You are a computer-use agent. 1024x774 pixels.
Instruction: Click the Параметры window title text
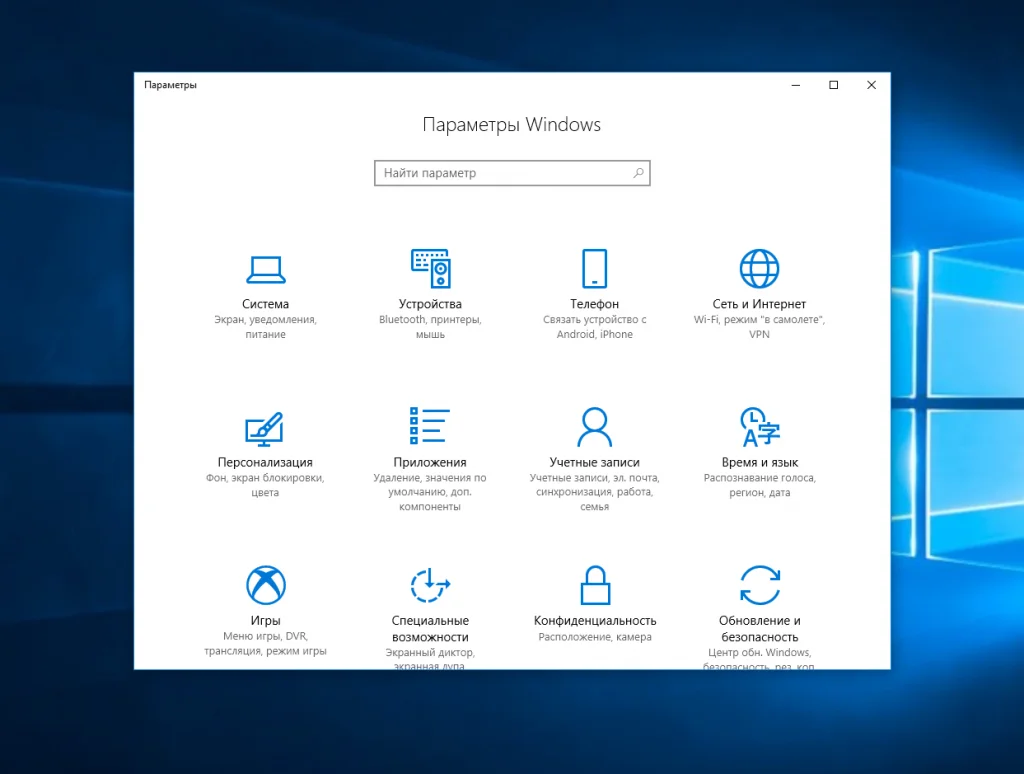(170, 85)
